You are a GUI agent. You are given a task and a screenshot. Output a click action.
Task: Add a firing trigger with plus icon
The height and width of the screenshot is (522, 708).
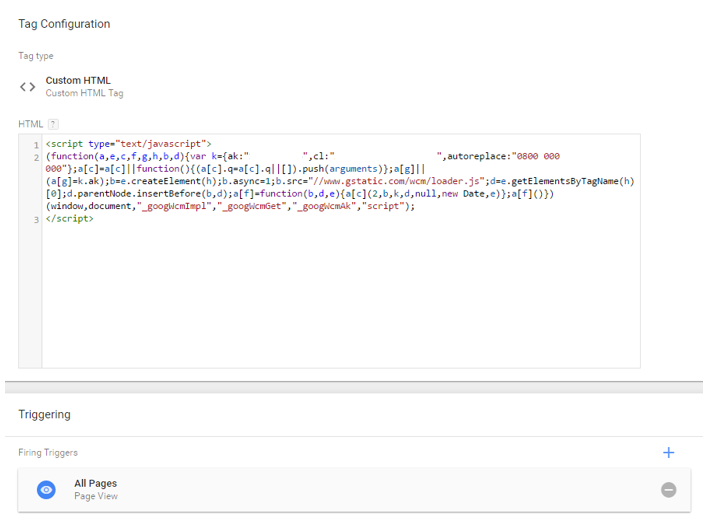click(668, 452)
